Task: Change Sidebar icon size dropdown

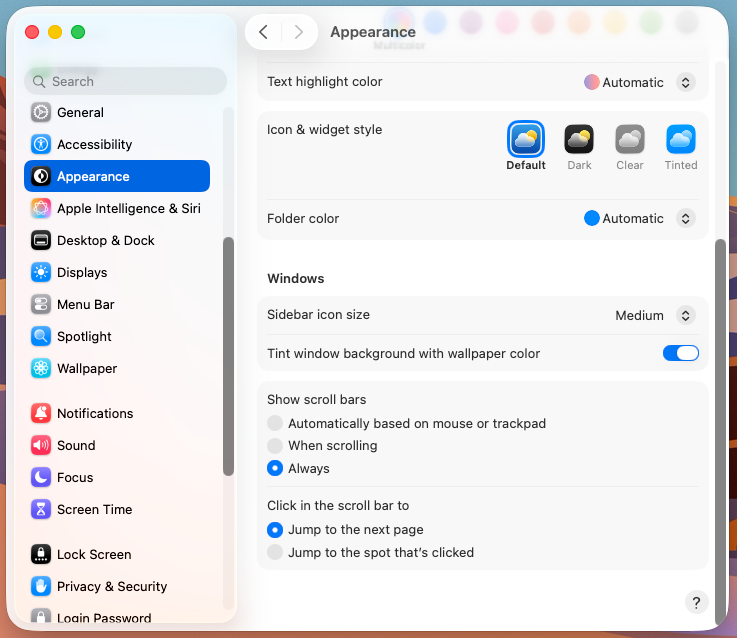Action: [x=685, y=315]
